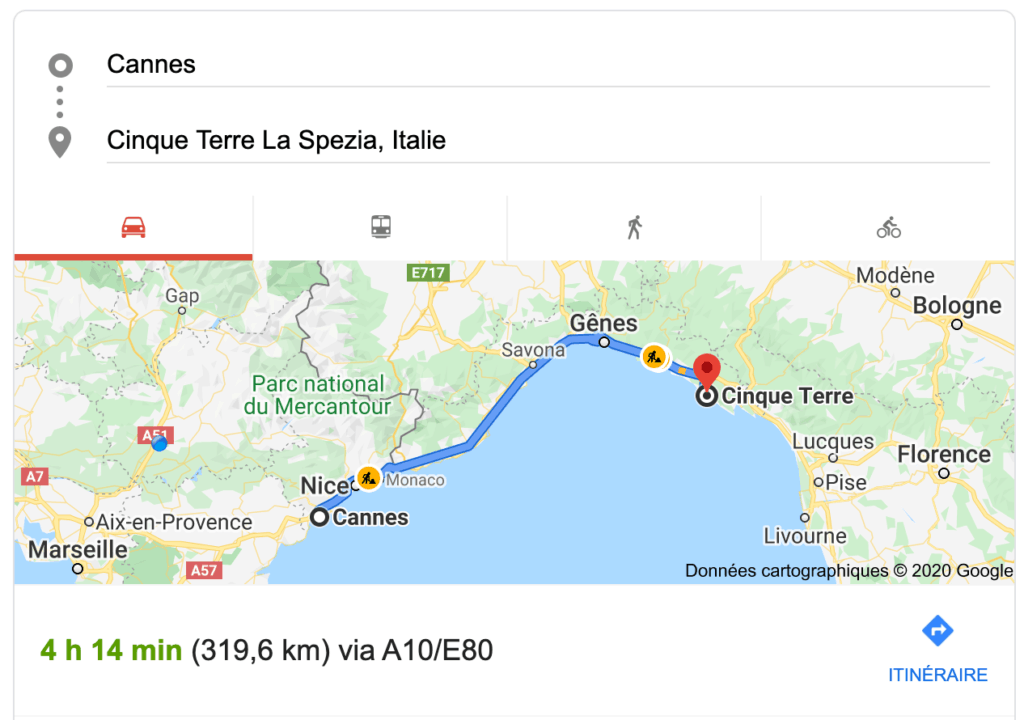Click the red destination pin on map

tap(708, 371)
